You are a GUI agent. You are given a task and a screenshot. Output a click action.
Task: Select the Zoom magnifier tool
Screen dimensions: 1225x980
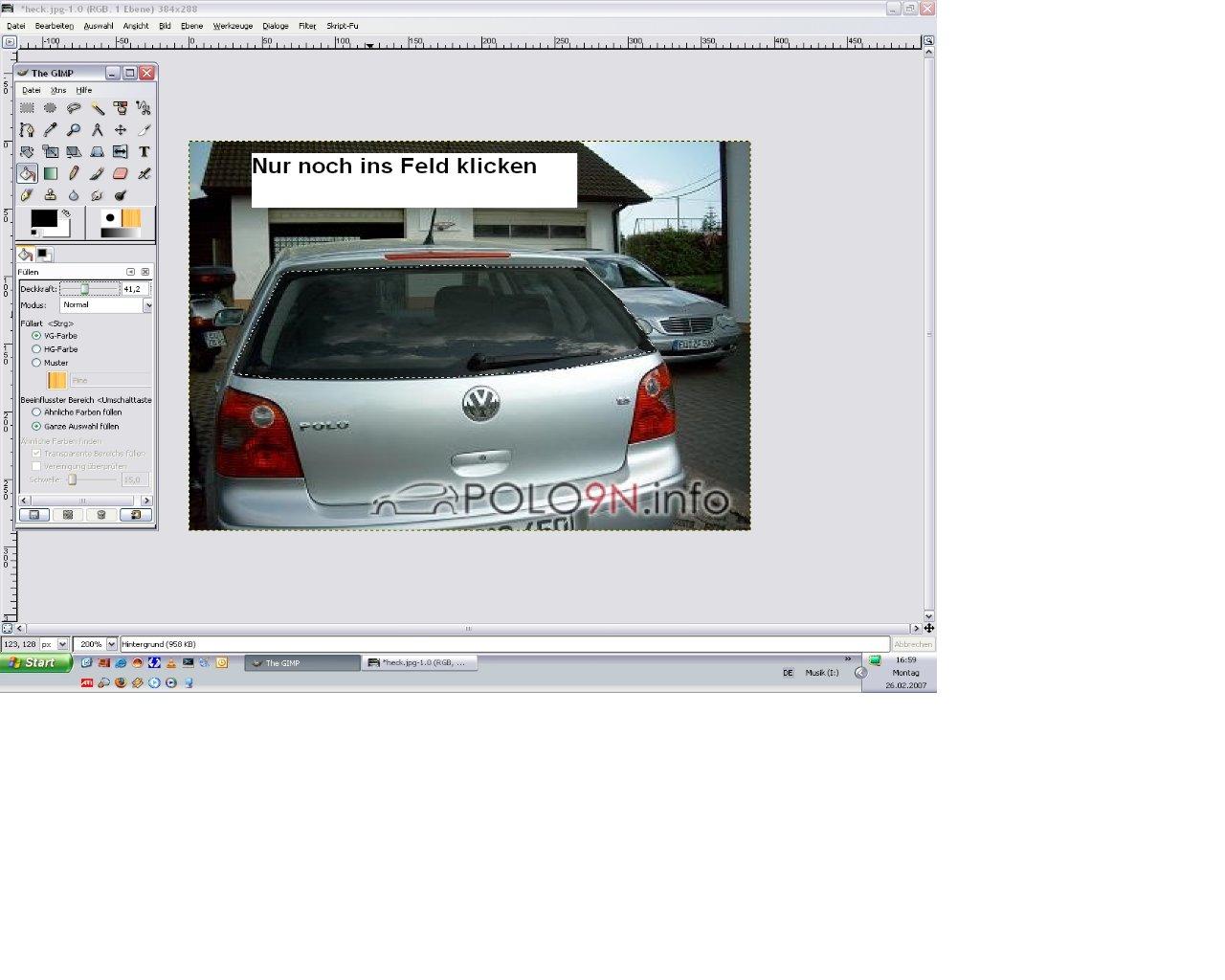coord(74,130)
